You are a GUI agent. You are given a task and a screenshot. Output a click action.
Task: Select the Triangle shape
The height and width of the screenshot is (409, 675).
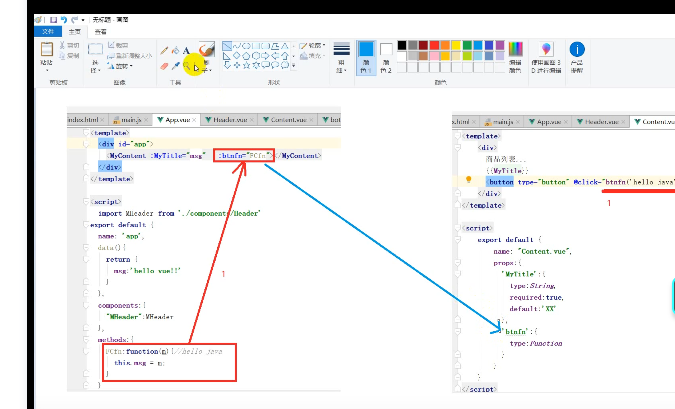coord(285,46)
